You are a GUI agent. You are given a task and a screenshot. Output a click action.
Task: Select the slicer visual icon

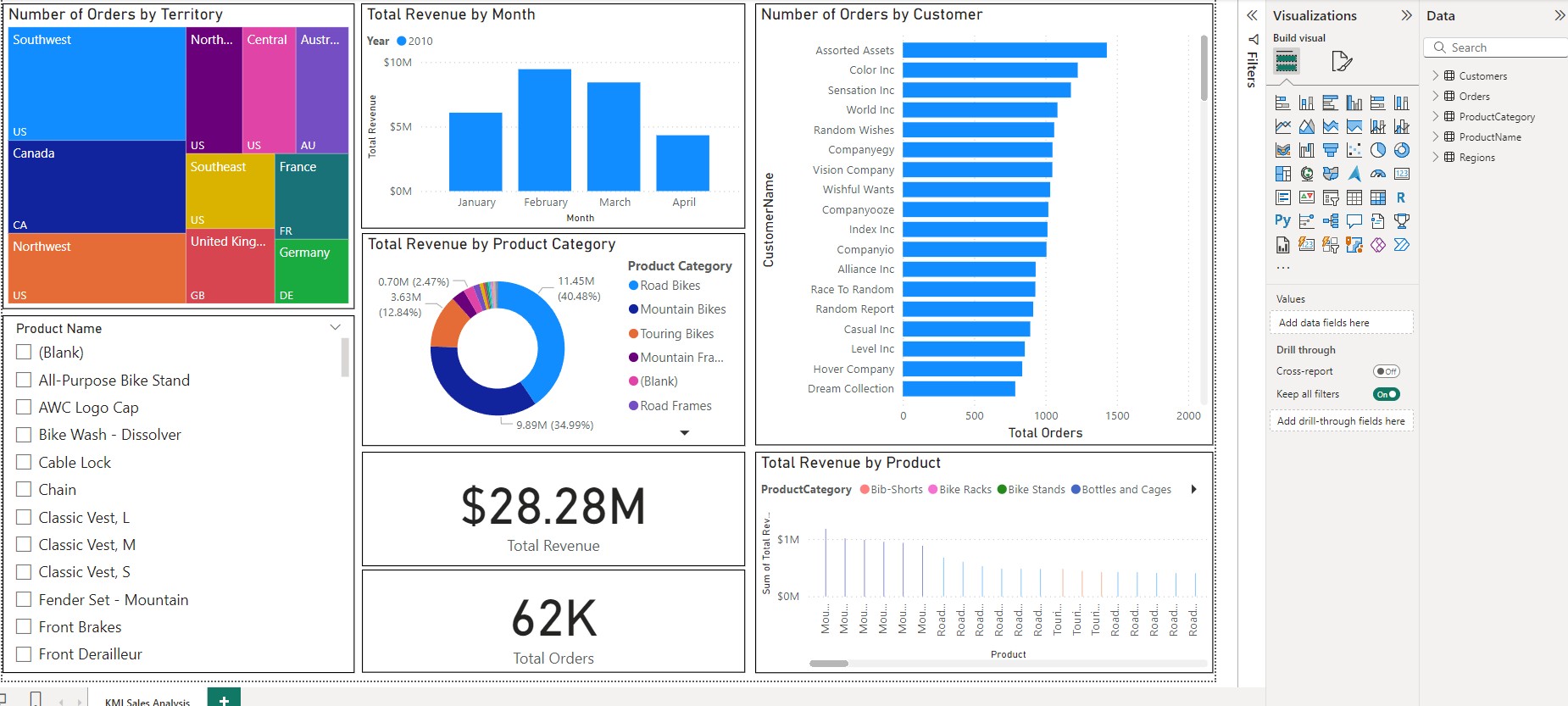(1331, 197)
